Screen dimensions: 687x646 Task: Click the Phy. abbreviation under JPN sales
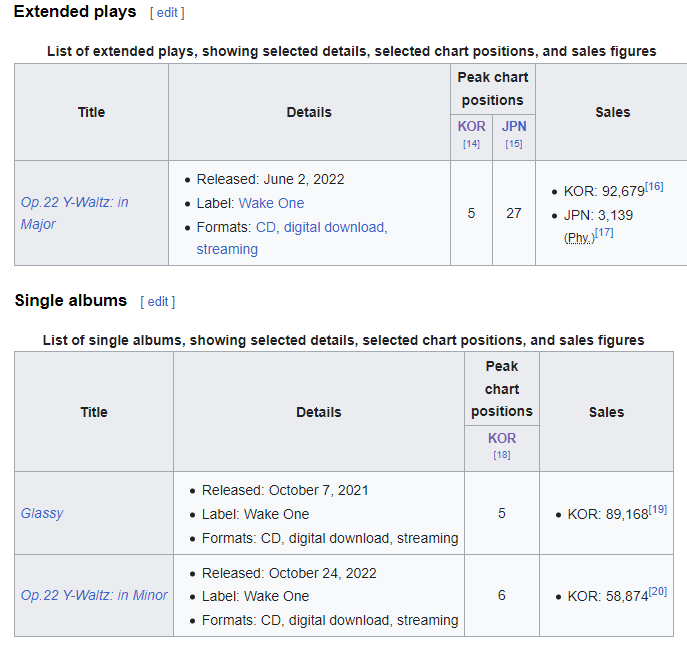578,237
